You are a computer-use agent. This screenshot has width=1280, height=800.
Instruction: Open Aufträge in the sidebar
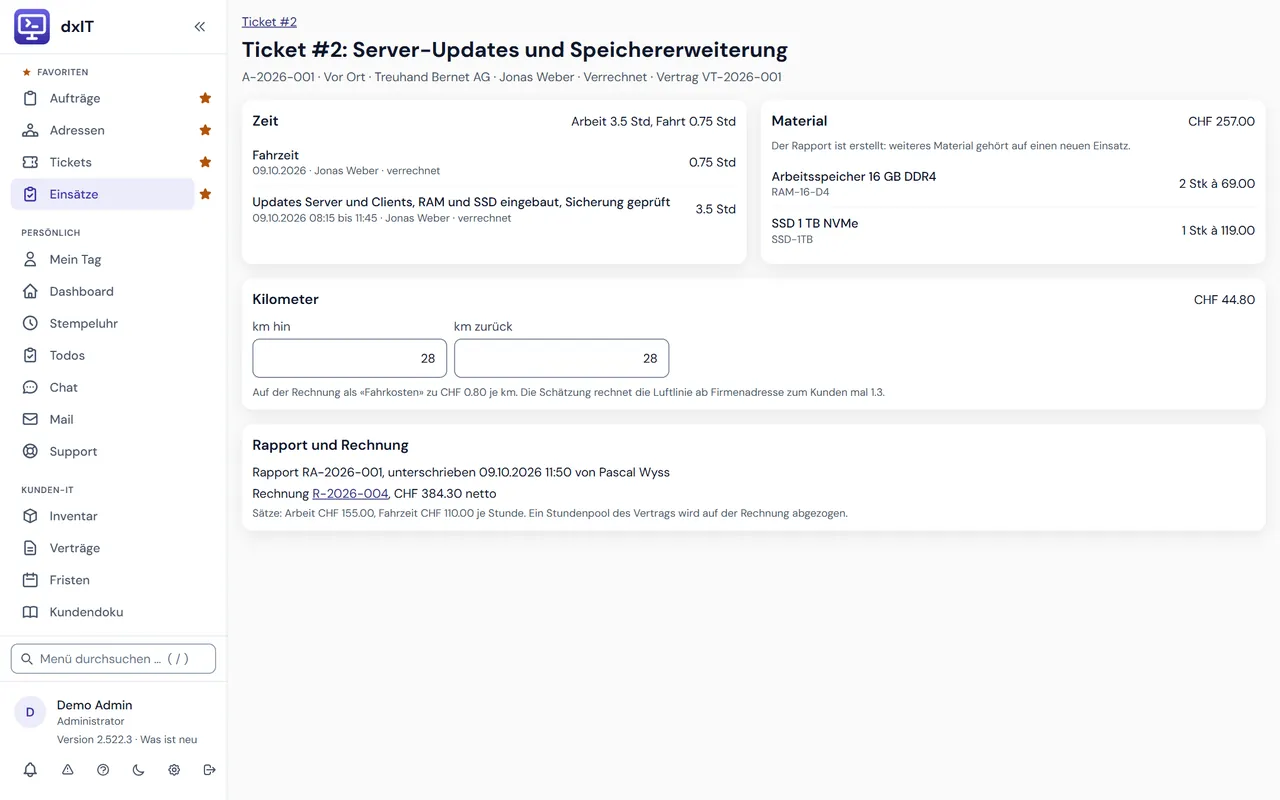[102, 98]
